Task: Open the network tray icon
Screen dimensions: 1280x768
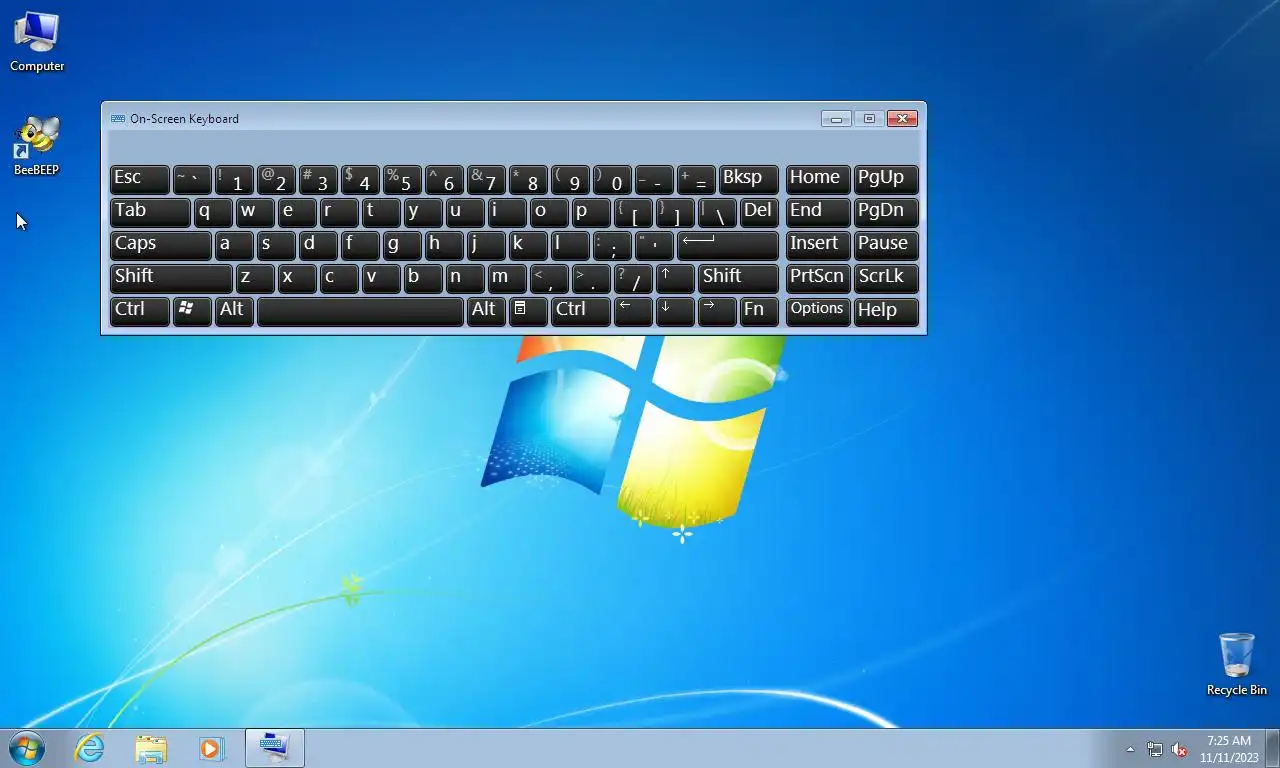Action: pos(1155,749)
